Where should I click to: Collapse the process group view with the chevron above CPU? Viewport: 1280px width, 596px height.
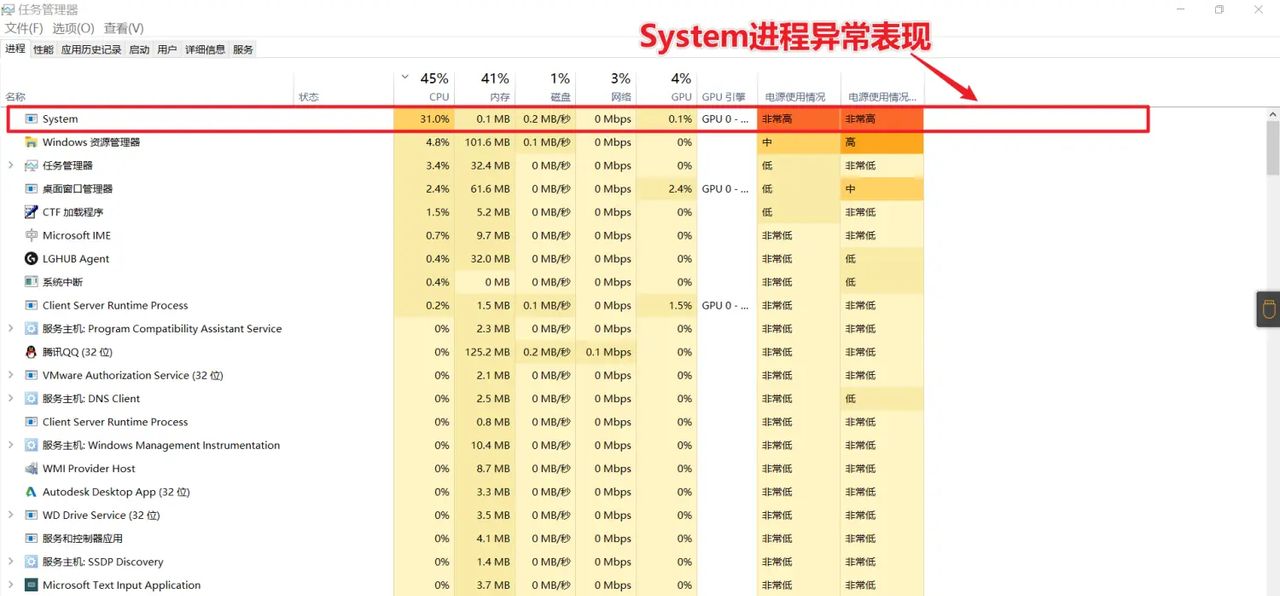click(x=404, y=76)
